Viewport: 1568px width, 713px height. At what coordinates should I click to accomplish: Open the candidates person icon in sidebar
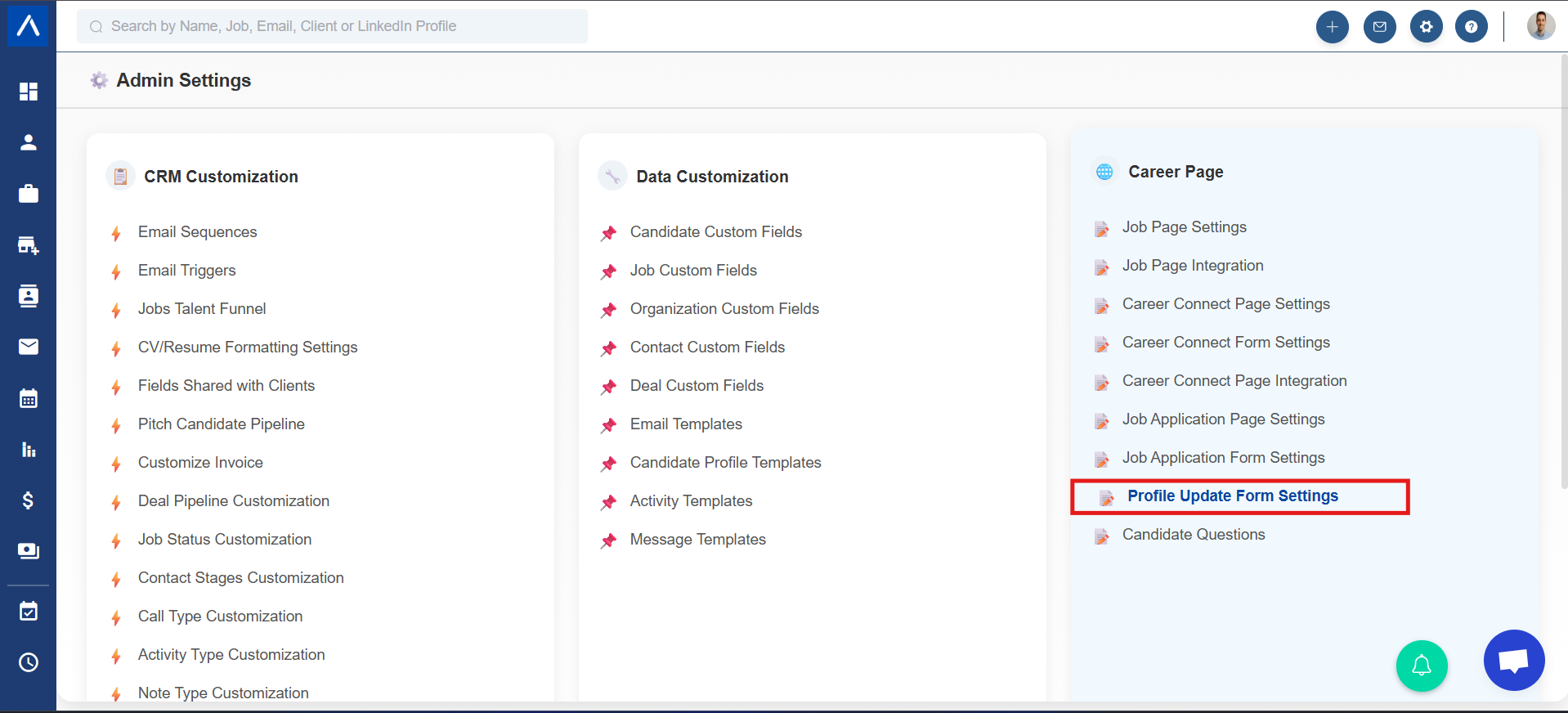[x=29, y=142]
